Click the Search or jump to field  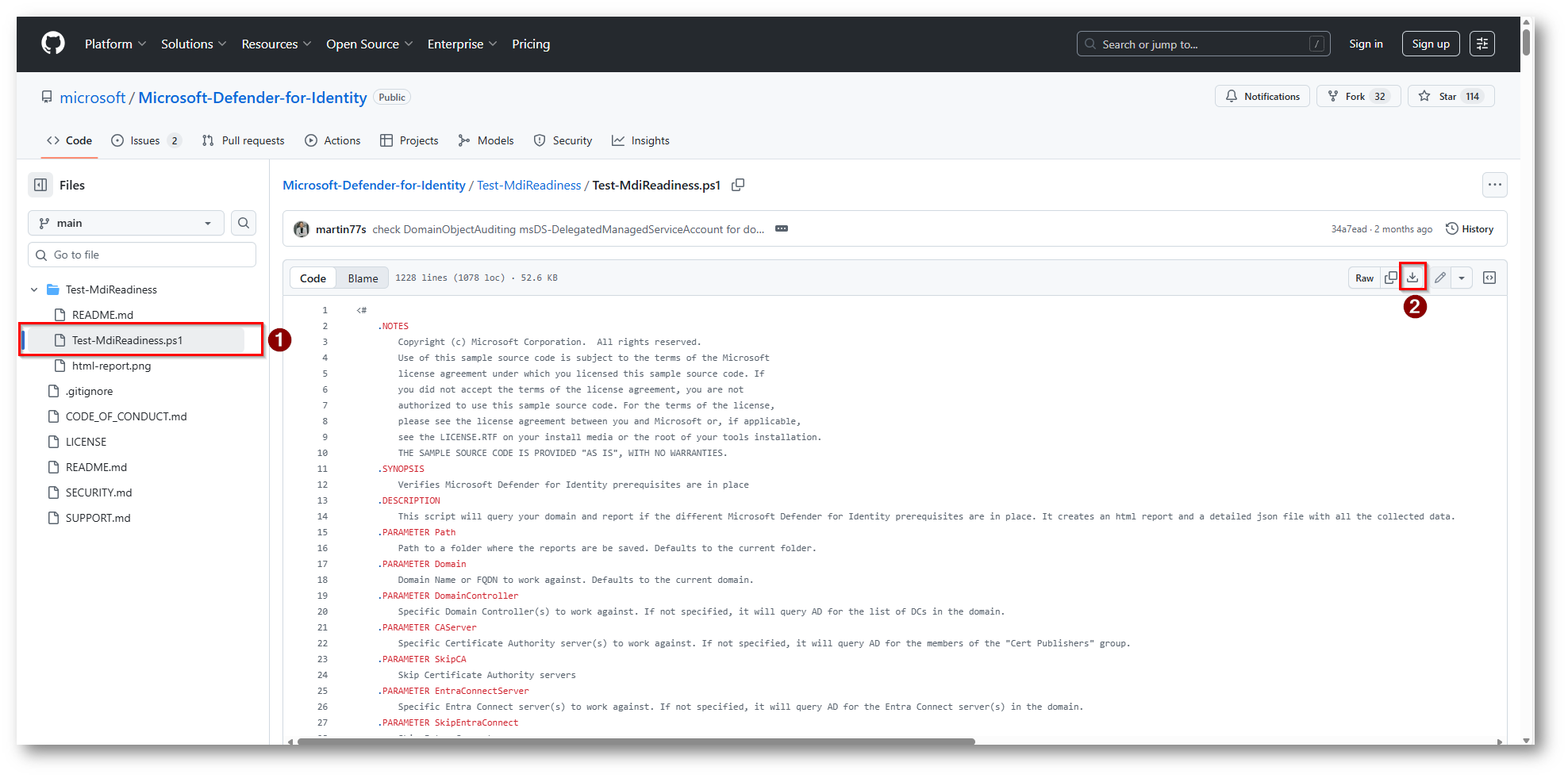pyautogui.click(x=1203, y=44)
